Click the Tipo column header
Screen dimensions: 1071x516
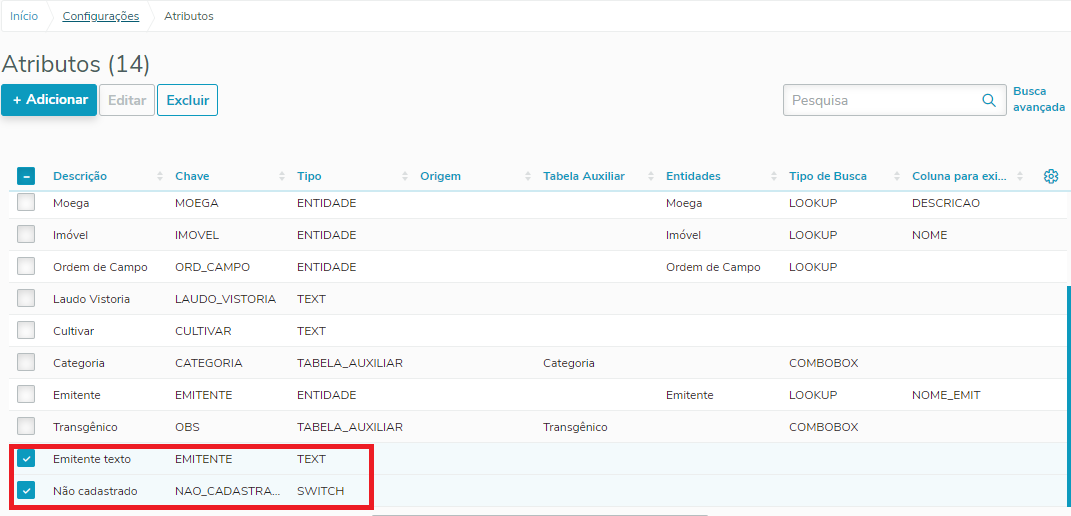pos(309,176)
